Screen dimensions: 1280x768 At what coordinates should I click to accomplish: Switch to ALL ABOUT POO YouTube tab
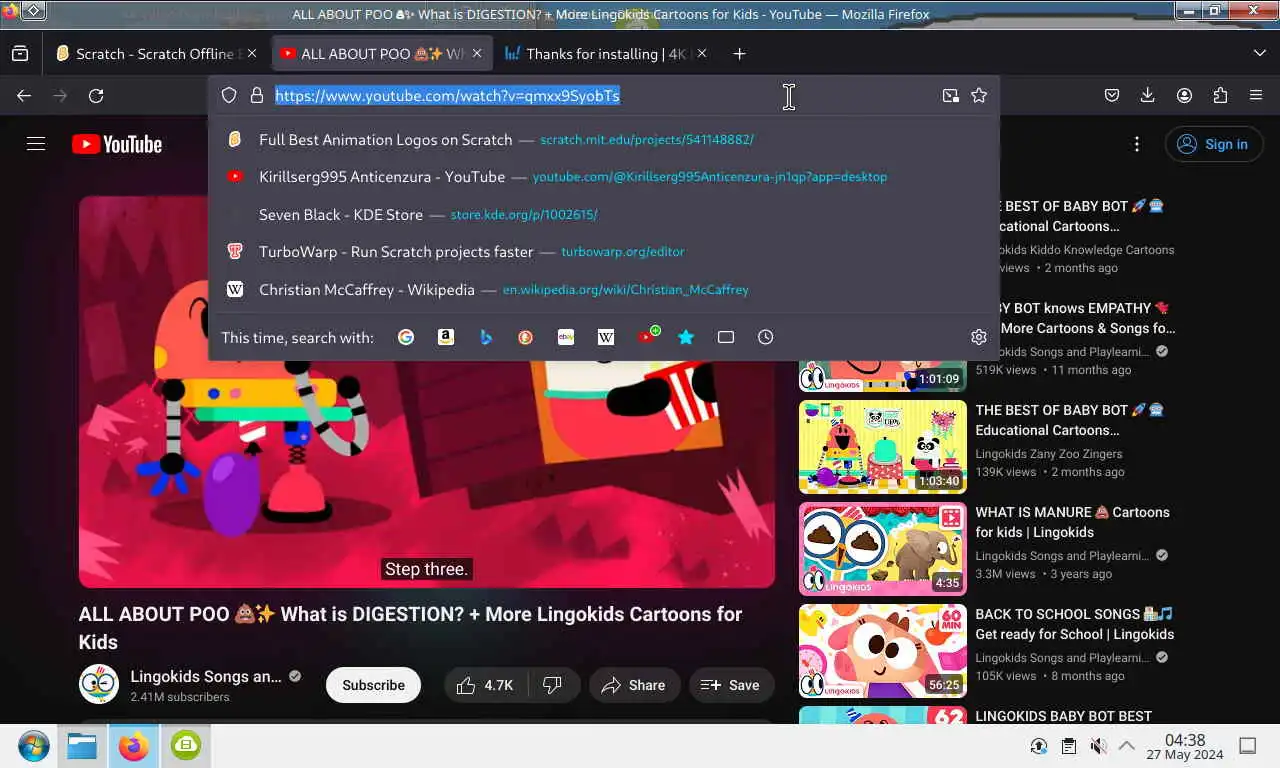380,53
